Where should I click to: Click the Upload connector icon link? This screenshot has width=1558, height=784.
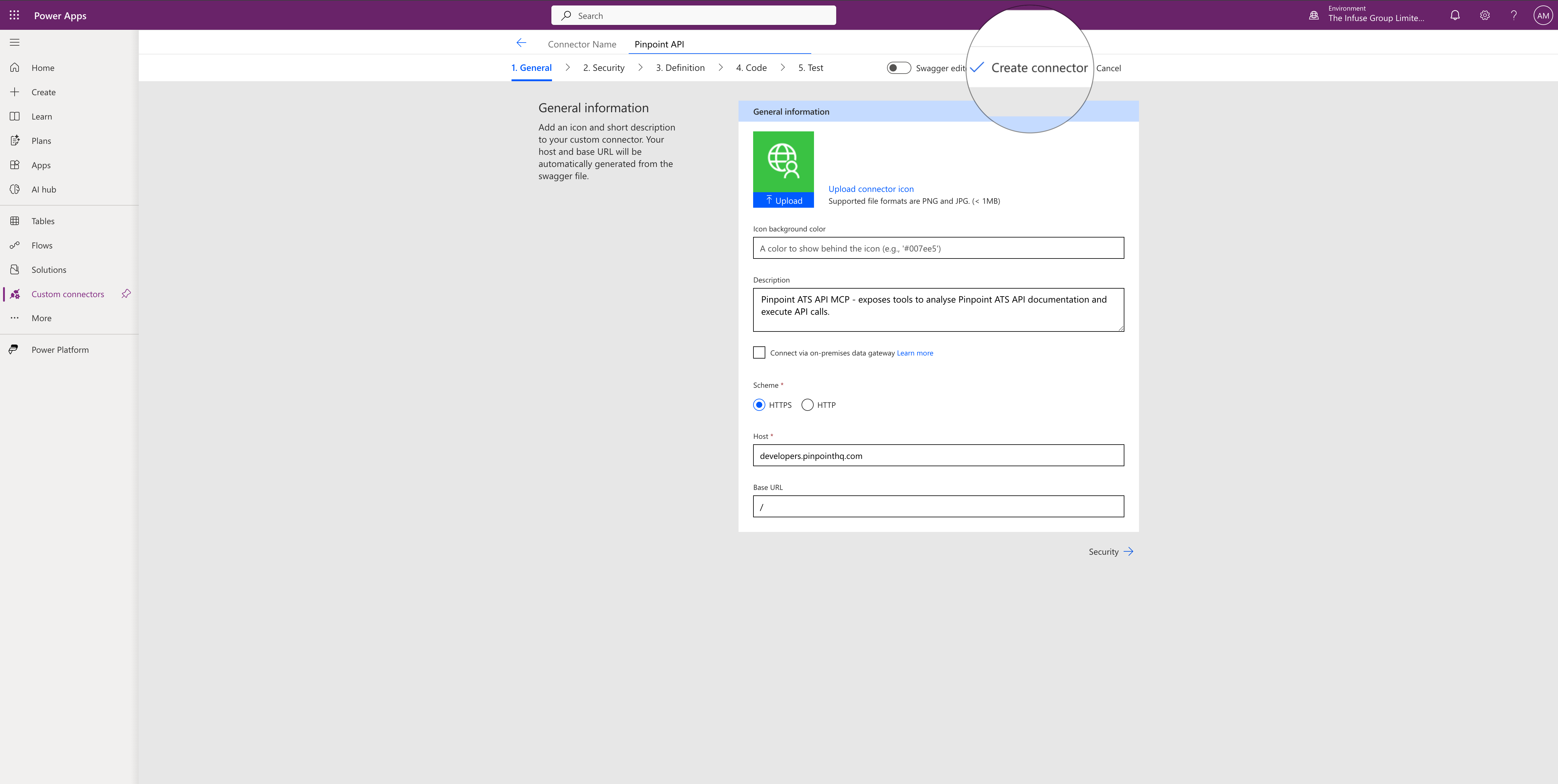click(871, 189)
